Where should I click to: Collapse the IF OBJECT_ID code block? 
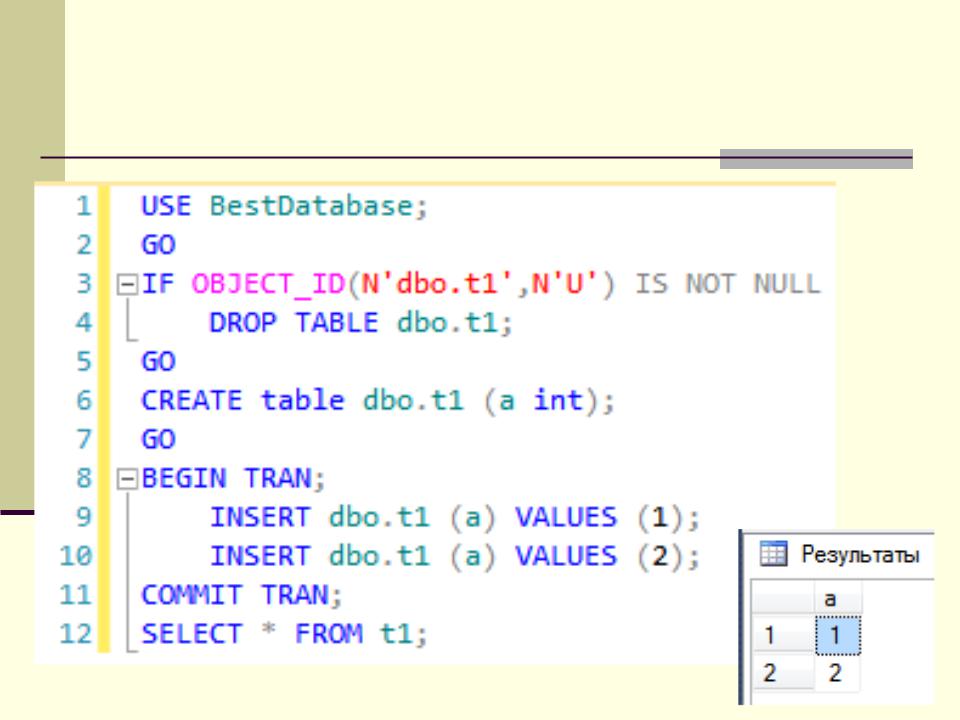pos(122,285)
